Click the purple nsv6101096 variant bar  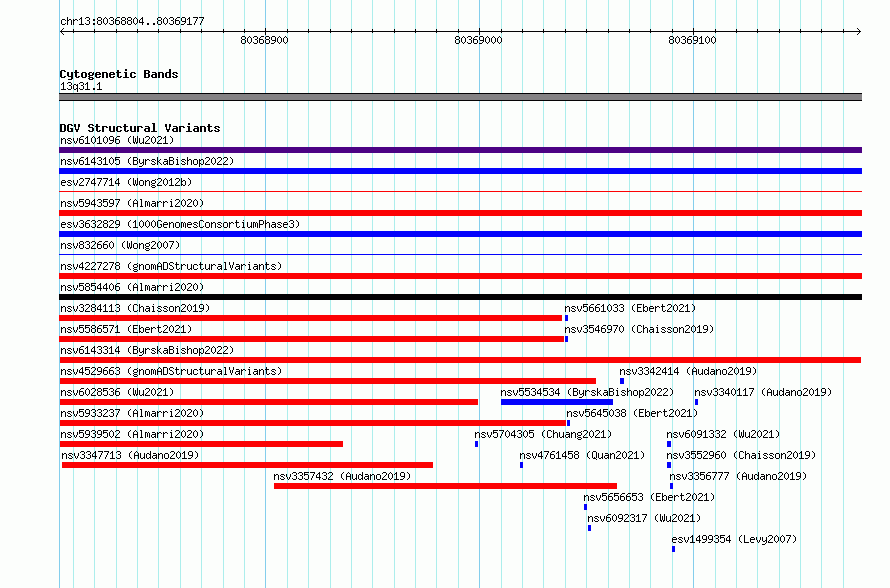(x=460, y=150)
